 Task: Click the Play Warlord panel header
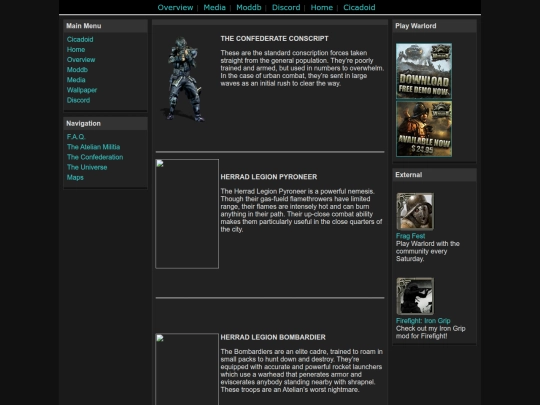pos(434,26)
